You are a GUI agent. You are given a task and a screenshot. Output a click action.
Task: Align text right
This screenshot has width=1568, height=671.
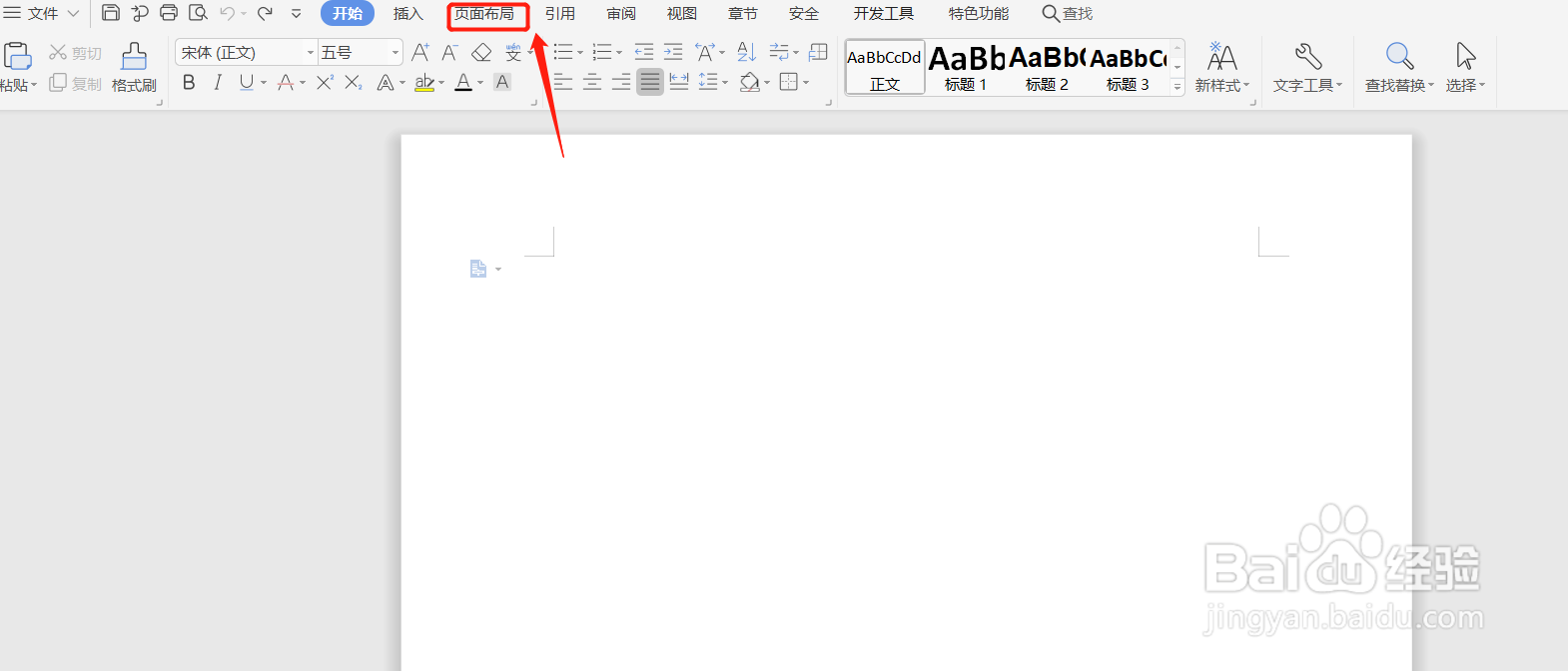[x=621, y=82]
